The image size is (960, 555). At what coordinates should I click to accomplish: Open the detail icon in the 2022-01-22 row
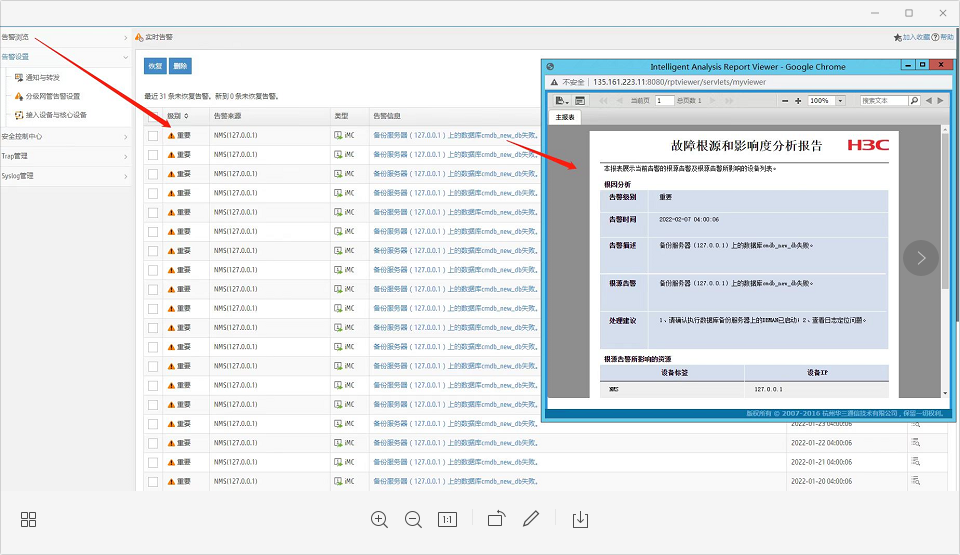(915, 442)
